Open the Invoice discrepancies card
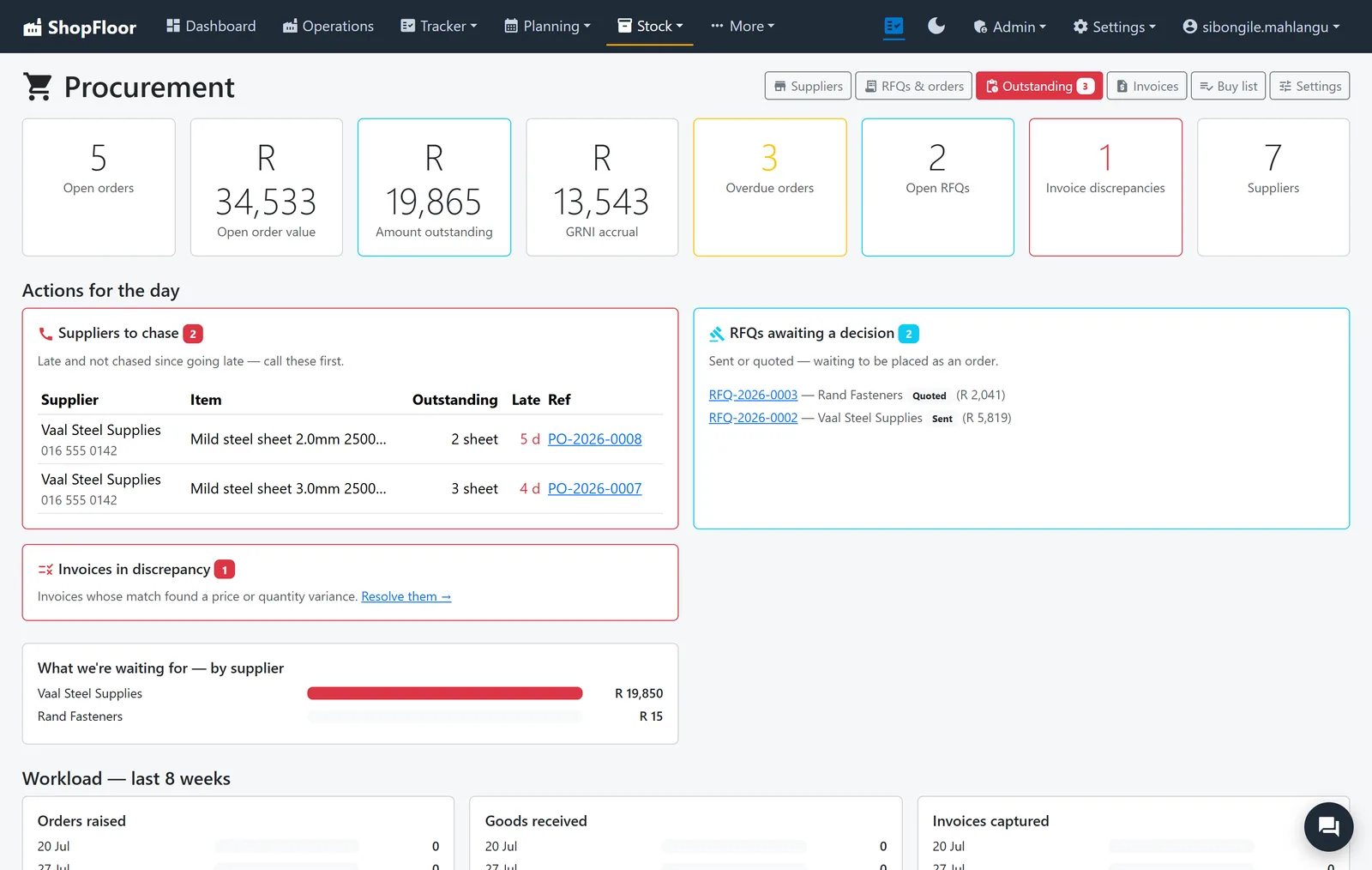This screenshot has height=870, width=1372. click(x=1105, y=187)
